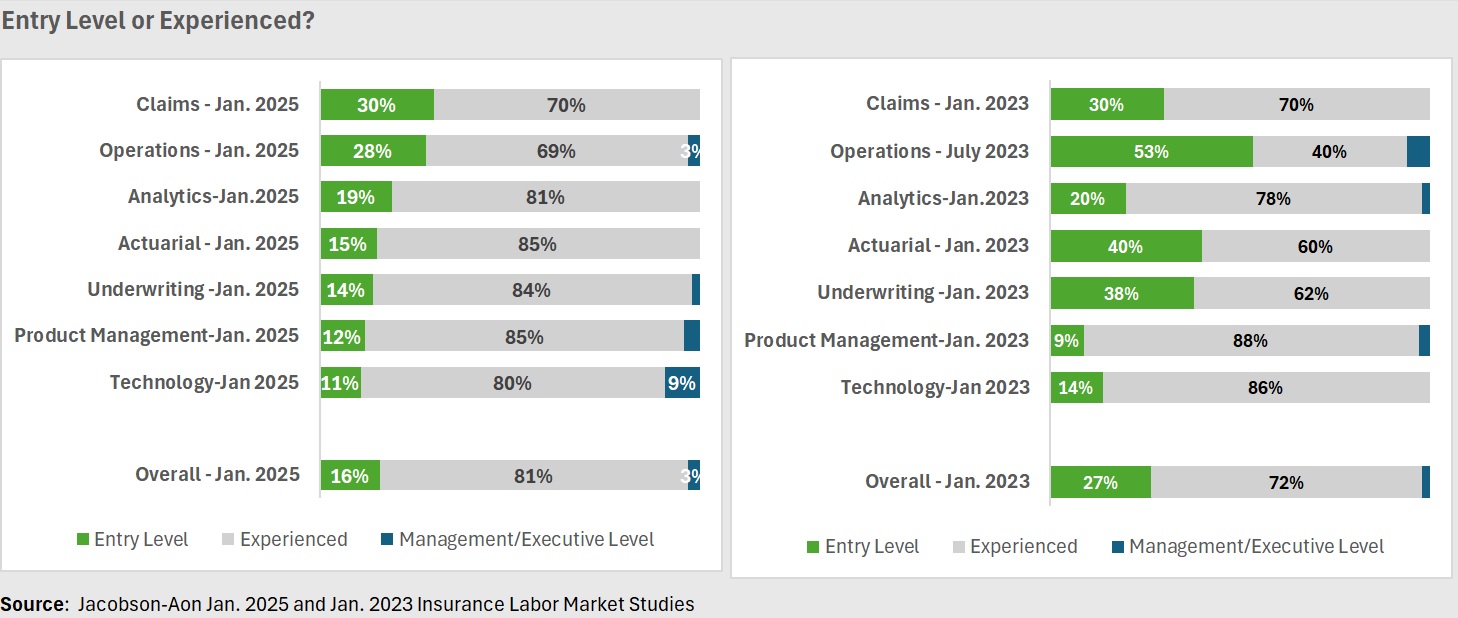Click the "Entry Level or Experienced?" chart title
The width and height of the screenshot is (1458, 618).
158,21
